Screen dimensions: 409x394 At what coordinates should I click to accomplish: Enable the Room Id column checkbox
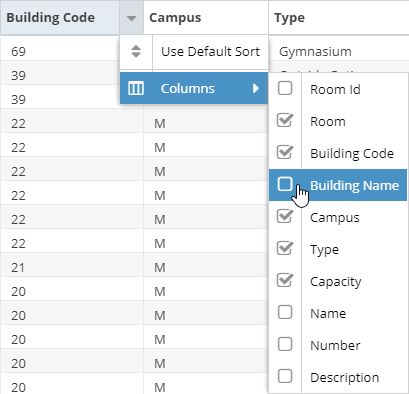pyautogui.click(x=285, y=88)
